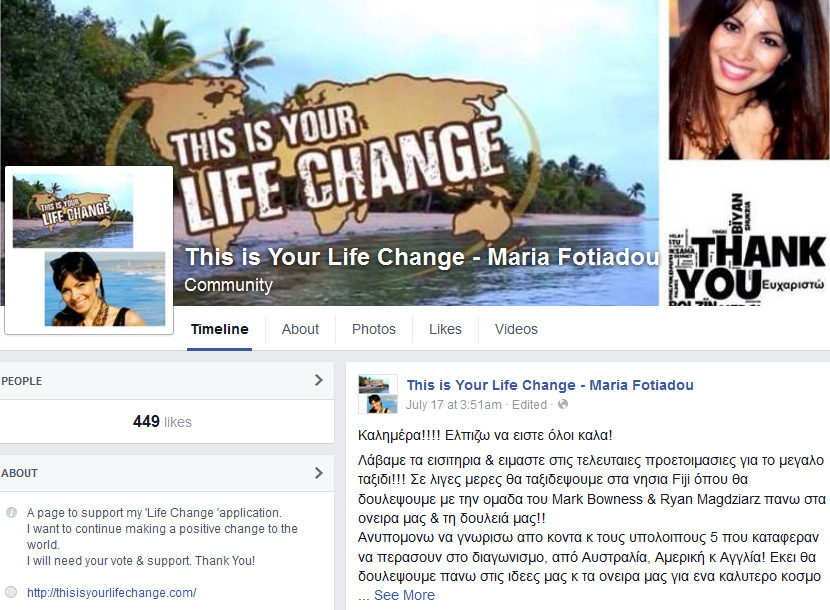Click the post author avatar thumbnail
The width and height of the screenshot is (830, 610).
click(x=378, y=394)
